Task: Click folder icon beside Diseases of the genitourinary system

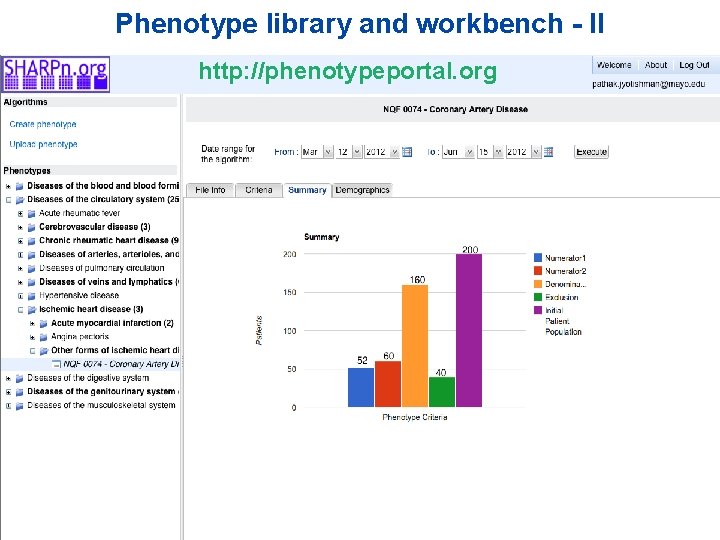Action: coord(20,392)
